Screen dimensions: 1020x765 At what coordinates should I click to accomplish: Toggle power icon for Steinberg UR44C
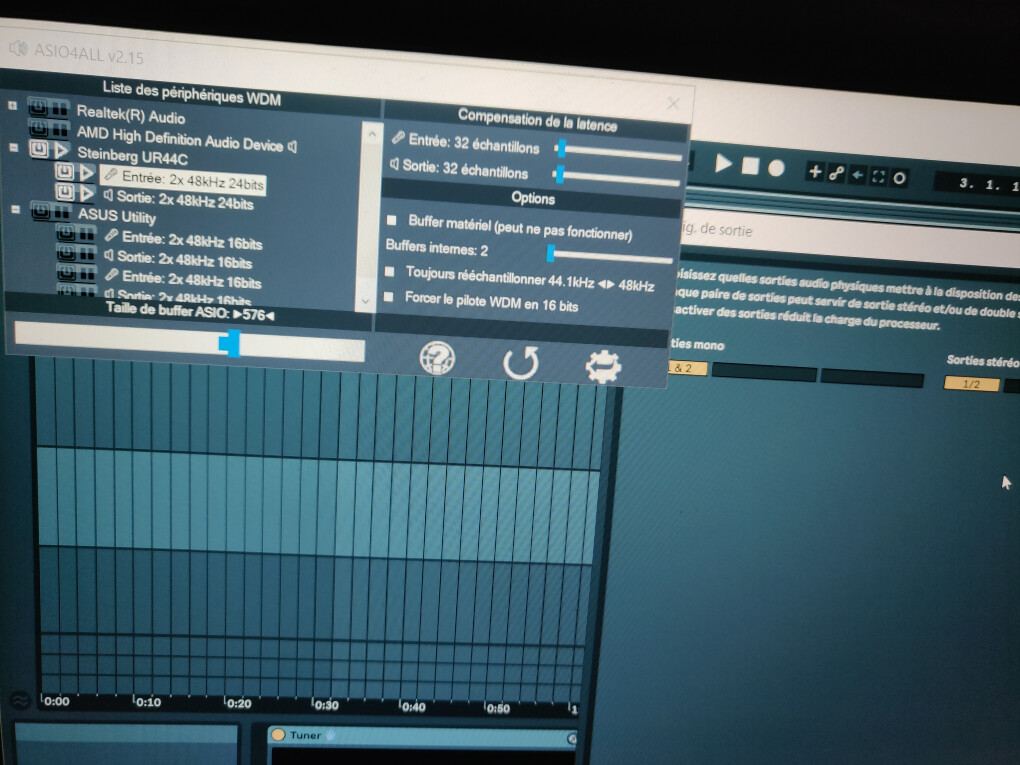pyautogui.click(x=39, y=149)
